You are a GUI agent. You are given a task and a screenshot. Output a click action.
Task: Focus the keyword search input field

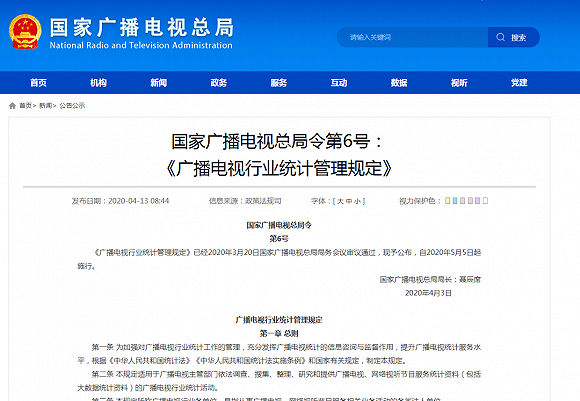pyautogui.click(x=412, y=37)
